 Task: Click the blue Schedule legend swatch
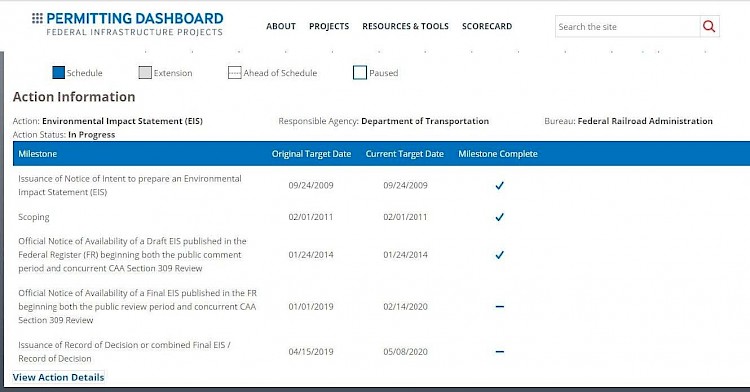point(58,73)
